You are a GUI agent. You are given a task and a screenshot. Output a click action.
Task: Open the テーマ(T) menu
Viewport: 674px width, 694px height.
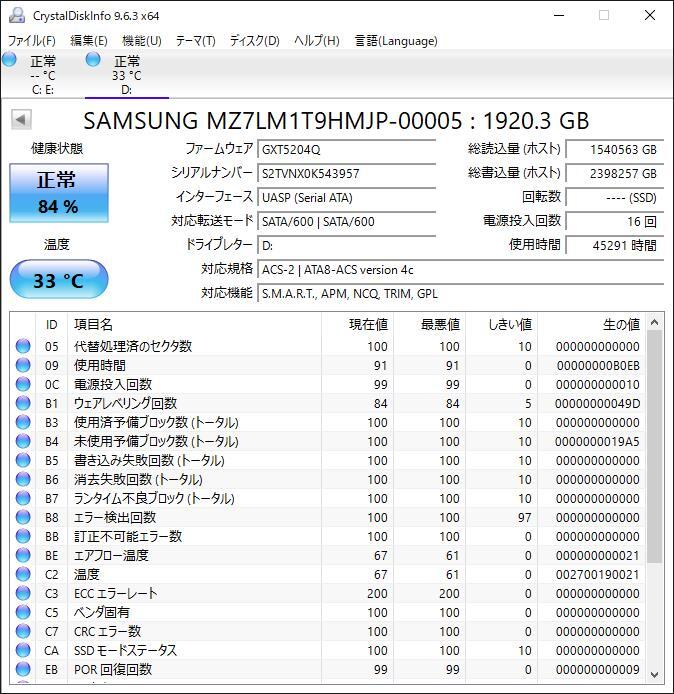[196, 41]
